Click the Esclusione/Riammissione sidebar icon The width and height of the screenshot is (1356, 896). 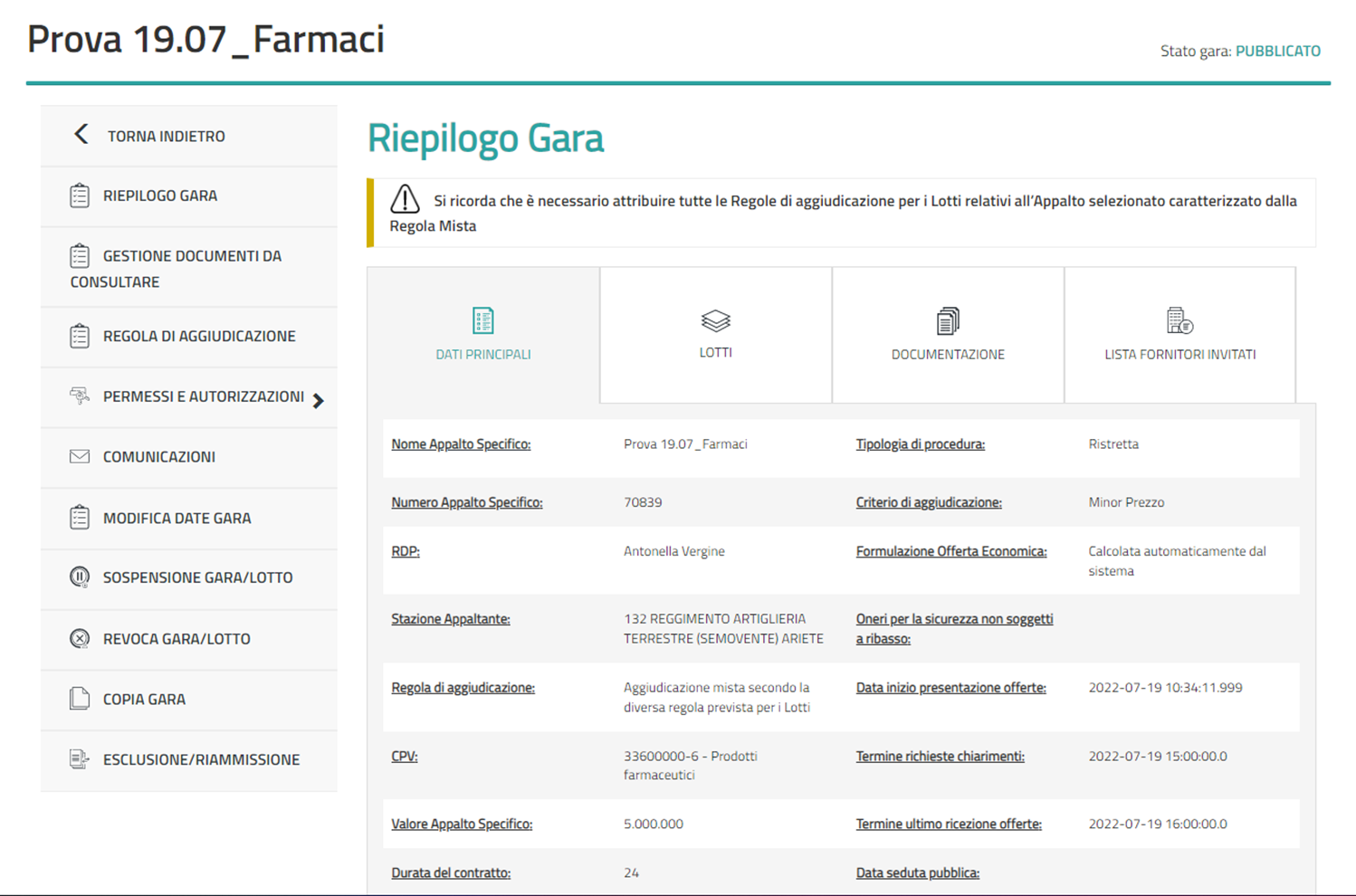[80, 759]
